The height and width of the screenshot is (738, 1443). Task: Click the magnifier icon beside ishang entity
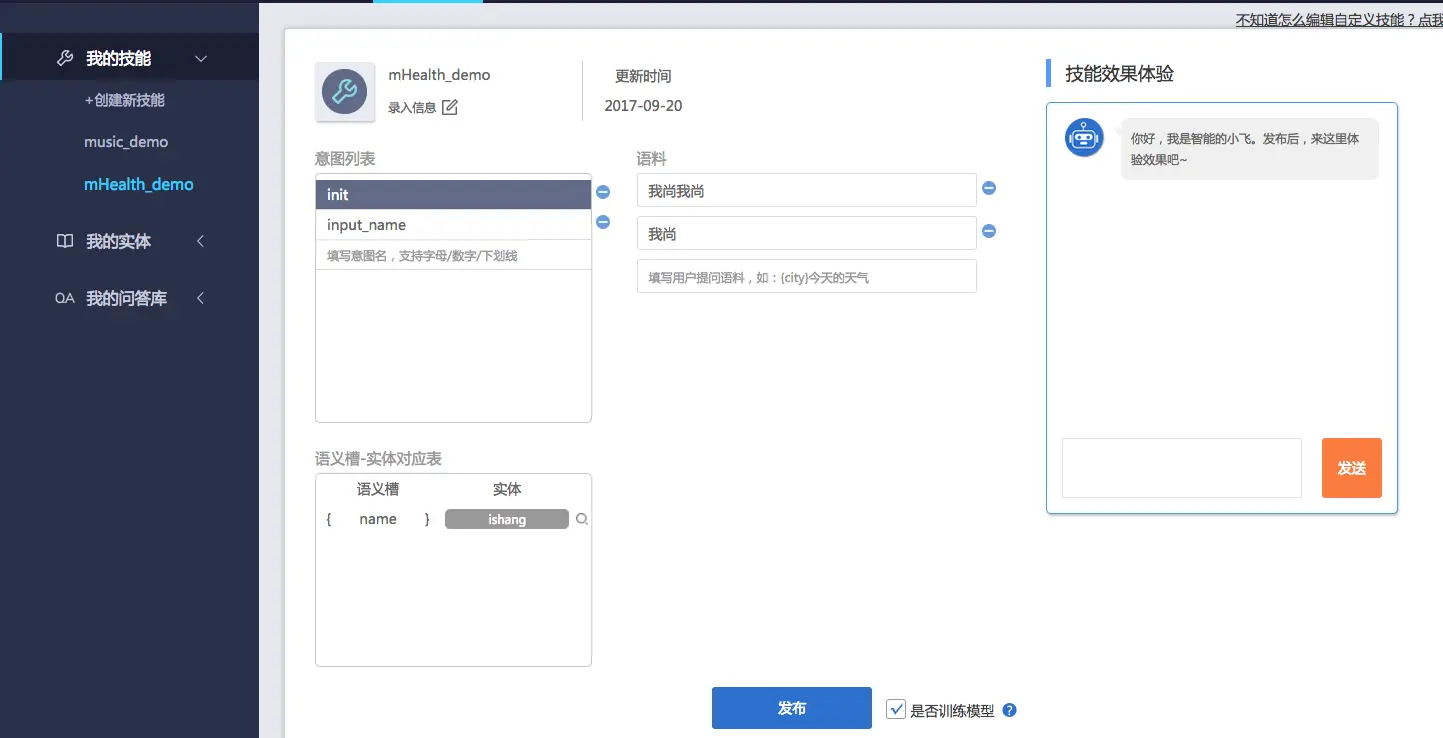coord(582,519)
